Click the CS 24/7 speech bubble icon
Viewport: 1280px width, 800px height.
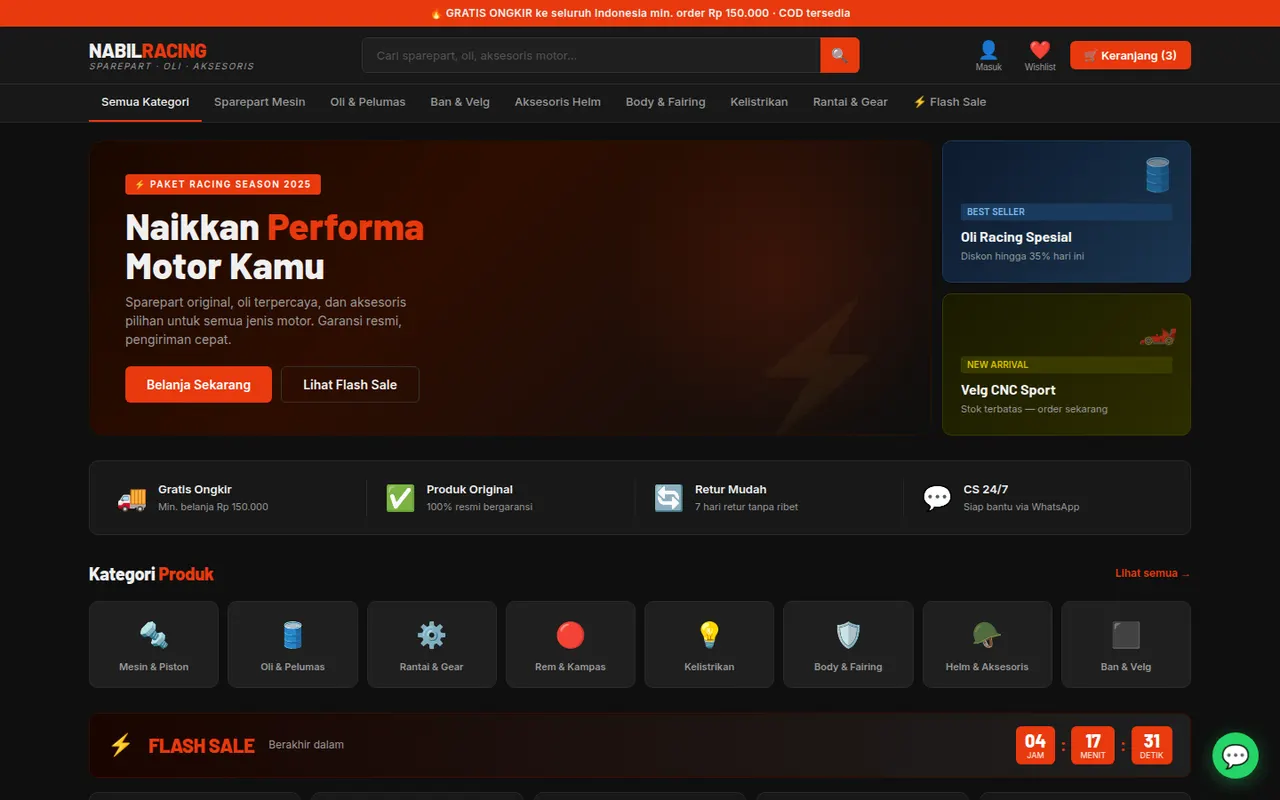[937, 498]
